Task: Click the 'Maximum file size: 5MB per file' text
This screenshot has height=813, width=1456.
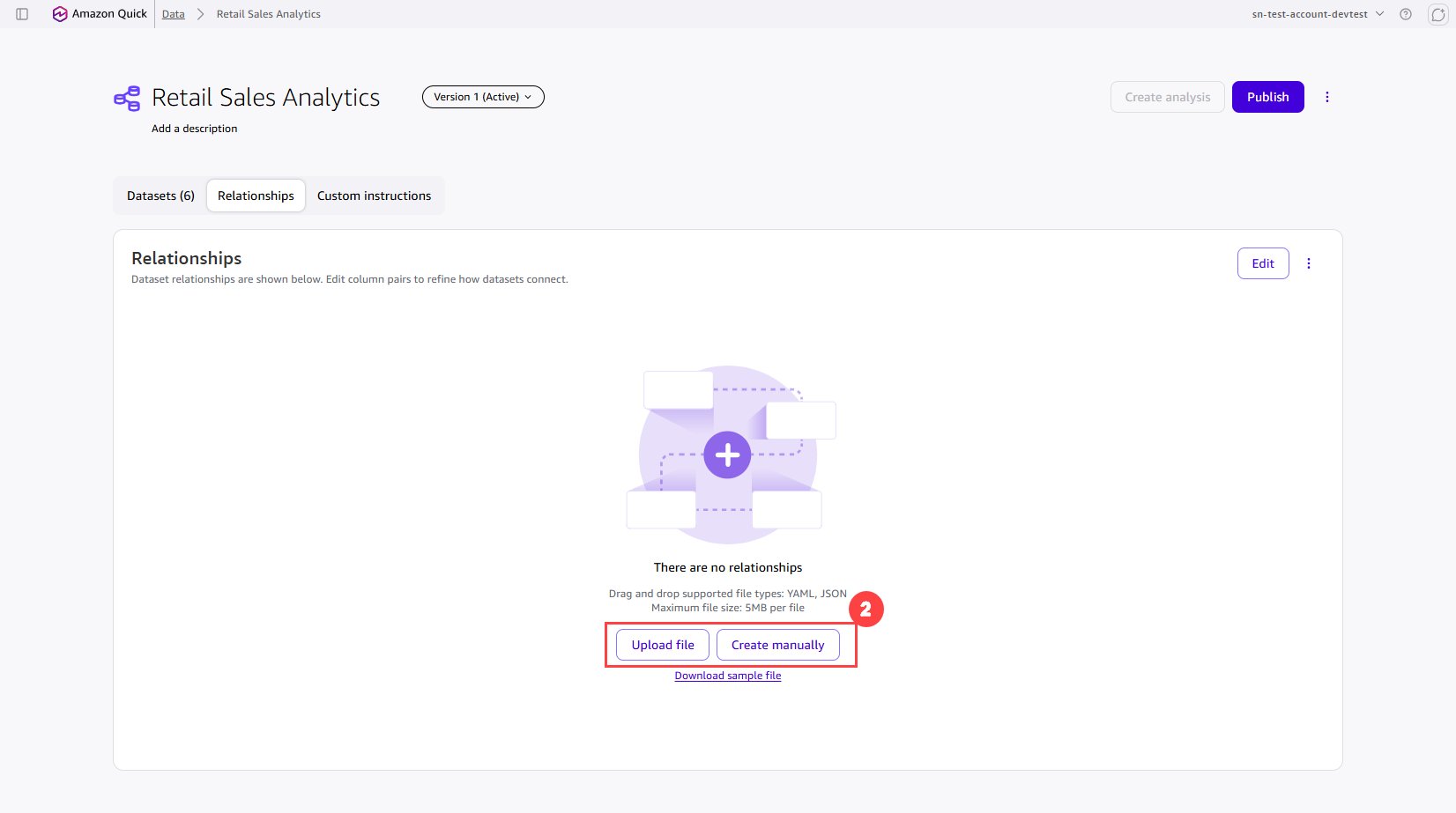Action: click(728, 608)
